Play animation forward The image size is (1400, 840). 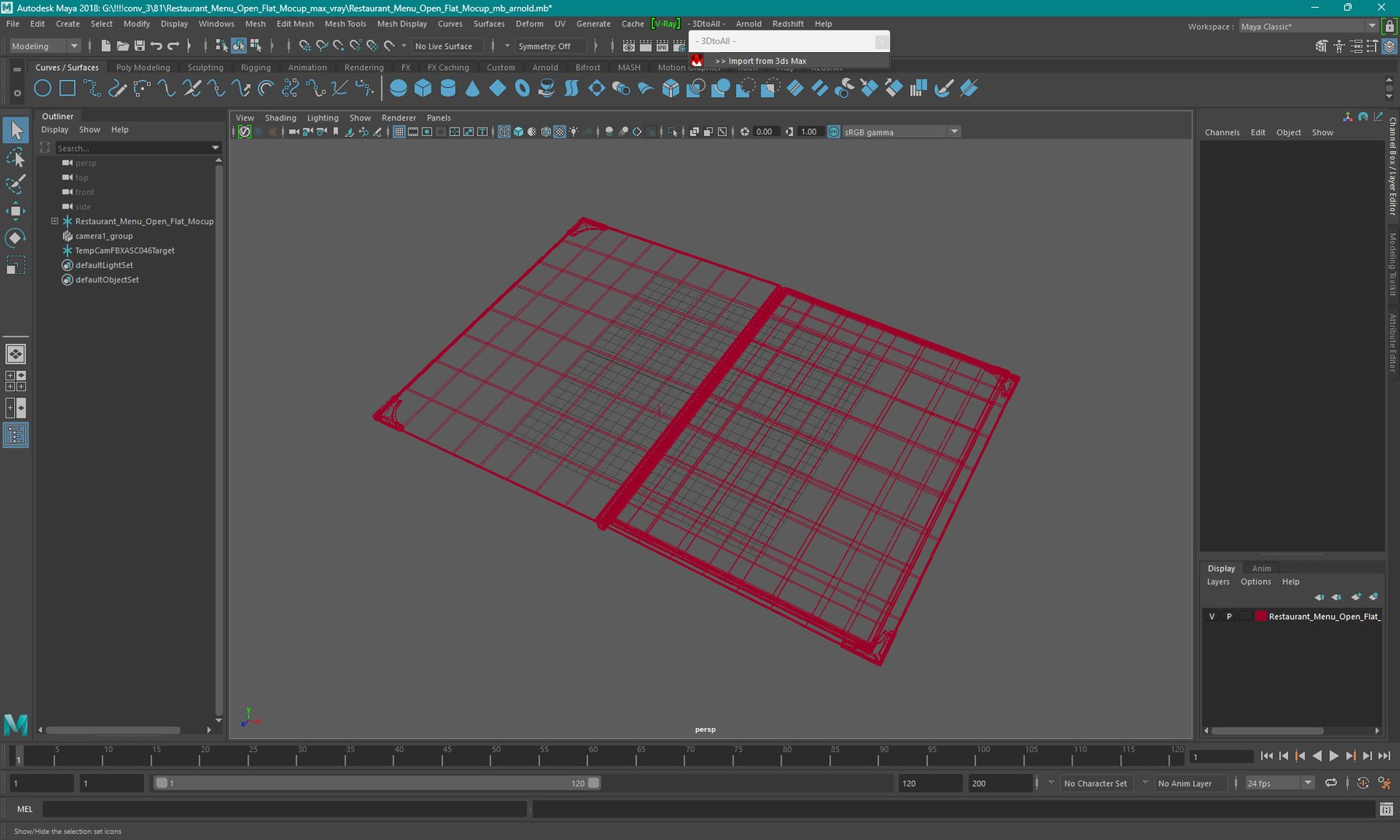1334,756
